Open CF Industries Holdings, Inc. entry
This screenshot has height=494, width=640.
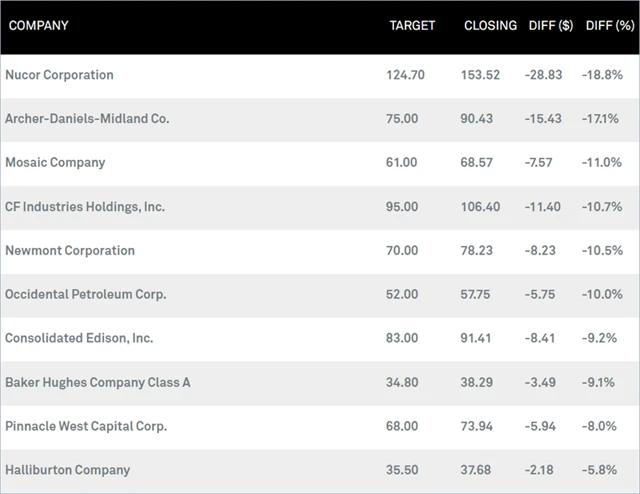pos(85,206)
